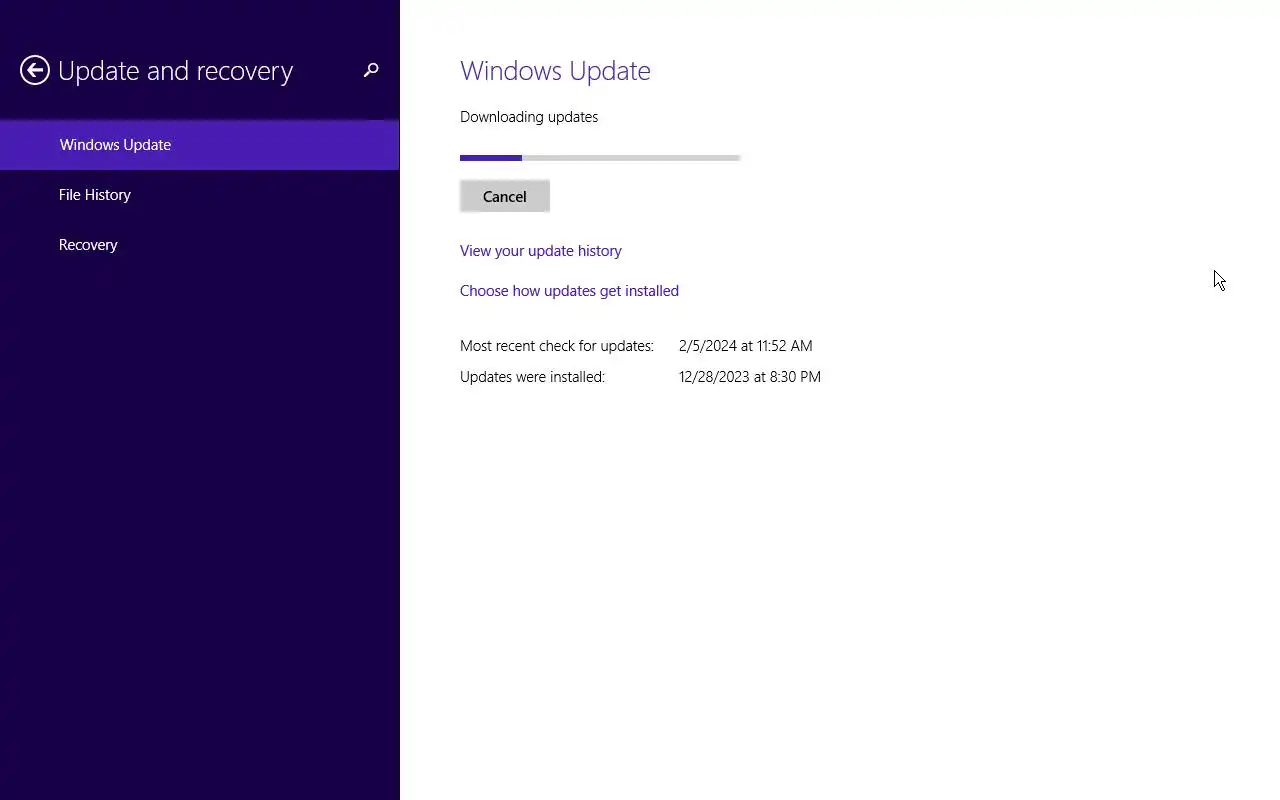Viewport: 1280px width, 800px height.
Task: Click the 2/5/2024 at 11:52 AM value
Action: pyautogui.click(x=745, y=346)
